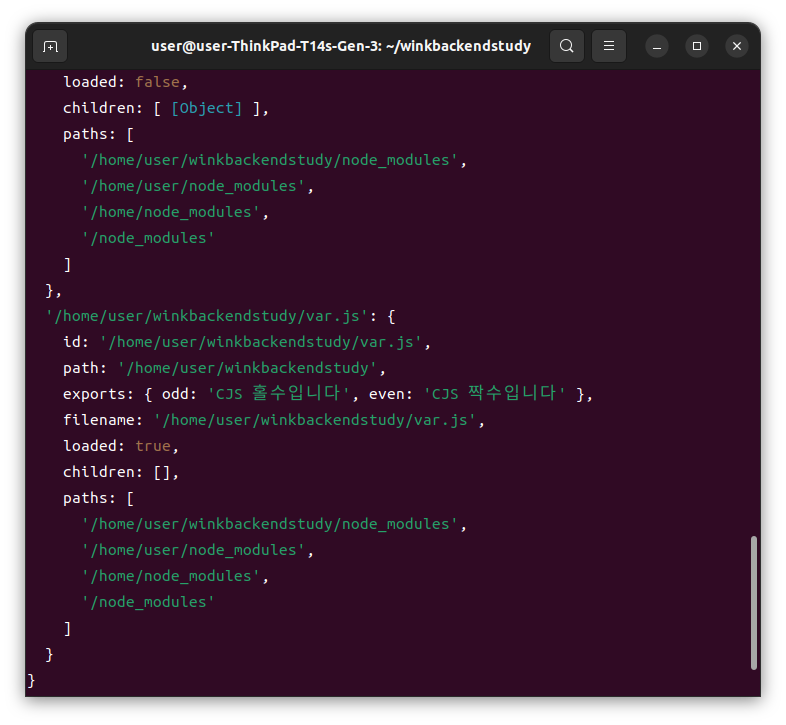Click the first '/node_modules' entry
Screen dimensions: 786x725
click(148, 238)
